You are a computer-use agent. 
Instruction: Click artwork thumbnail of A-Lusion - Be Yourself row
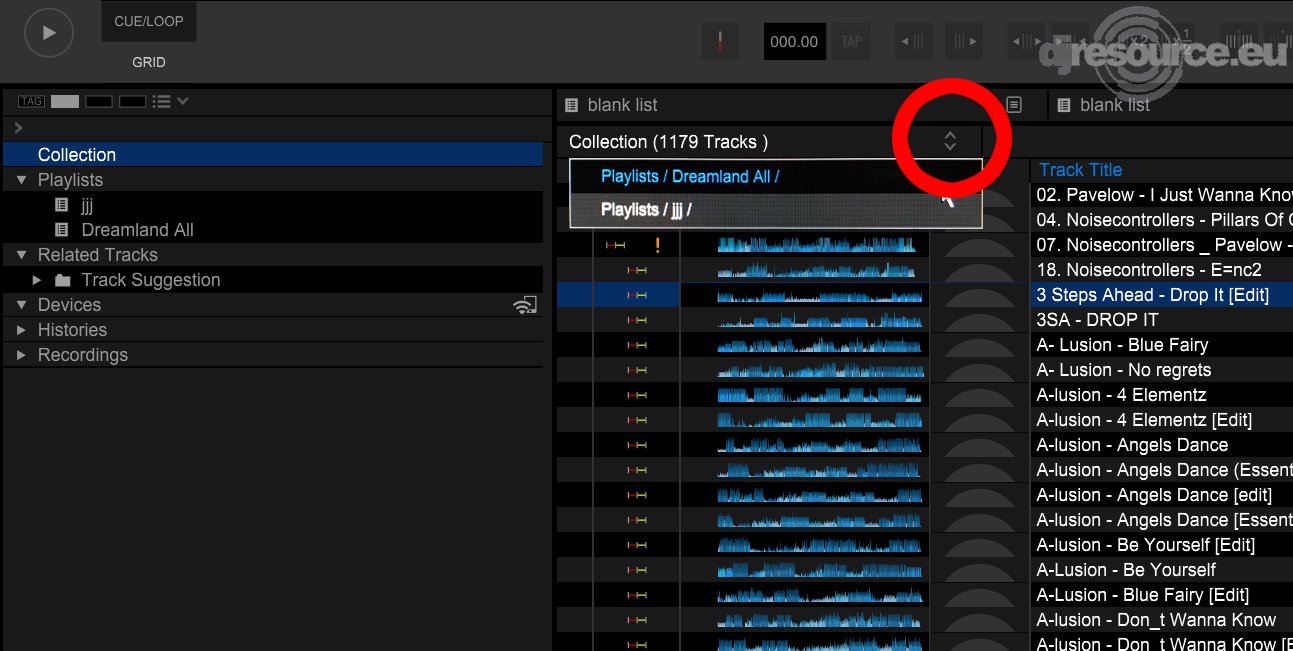tap(979, 570)
